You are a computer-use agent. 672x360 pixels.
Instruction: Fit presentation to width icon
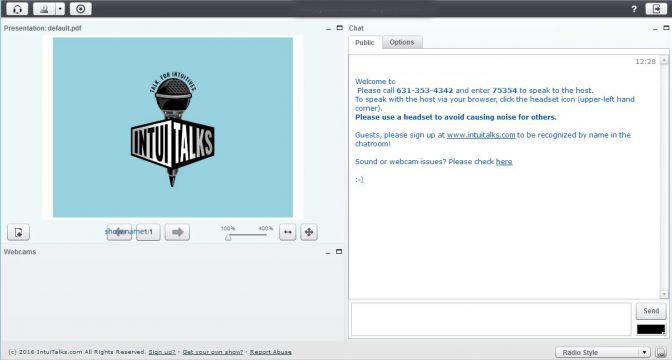click(x=288, y=232)
